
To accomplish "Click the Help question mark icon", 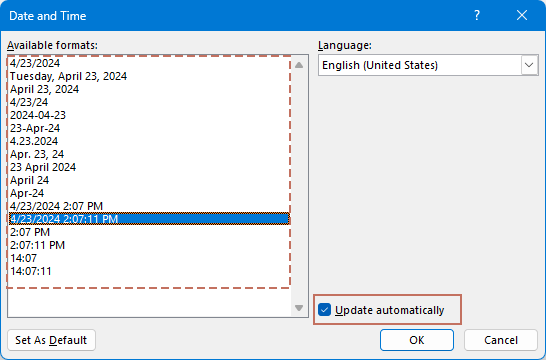I will click(477, 15).
